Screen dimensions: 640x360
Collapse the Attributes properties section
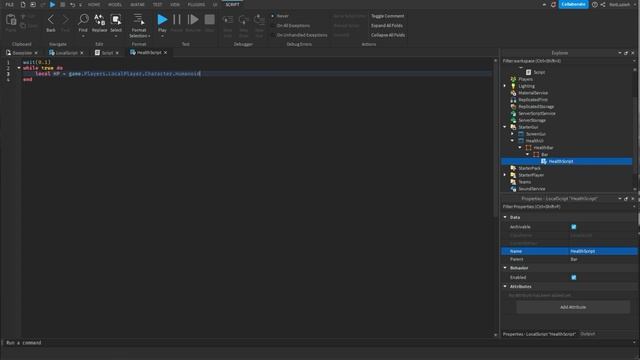[x=505, y=287]
